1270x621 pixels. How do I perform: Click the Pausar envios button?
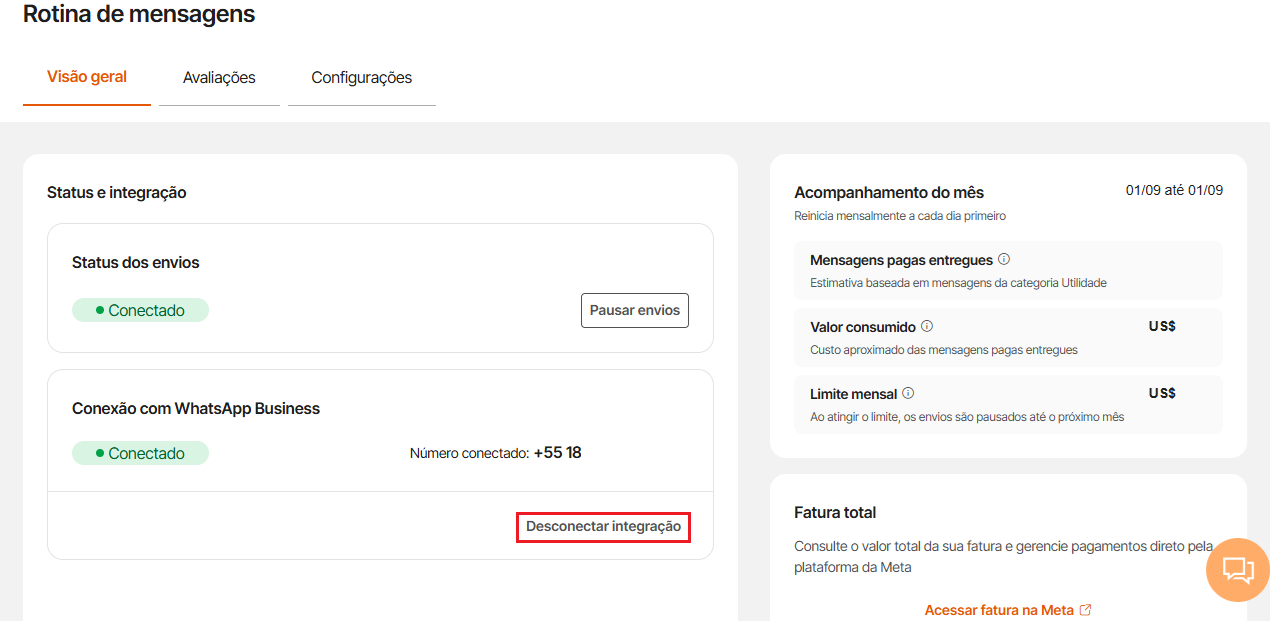click(635, 310)
